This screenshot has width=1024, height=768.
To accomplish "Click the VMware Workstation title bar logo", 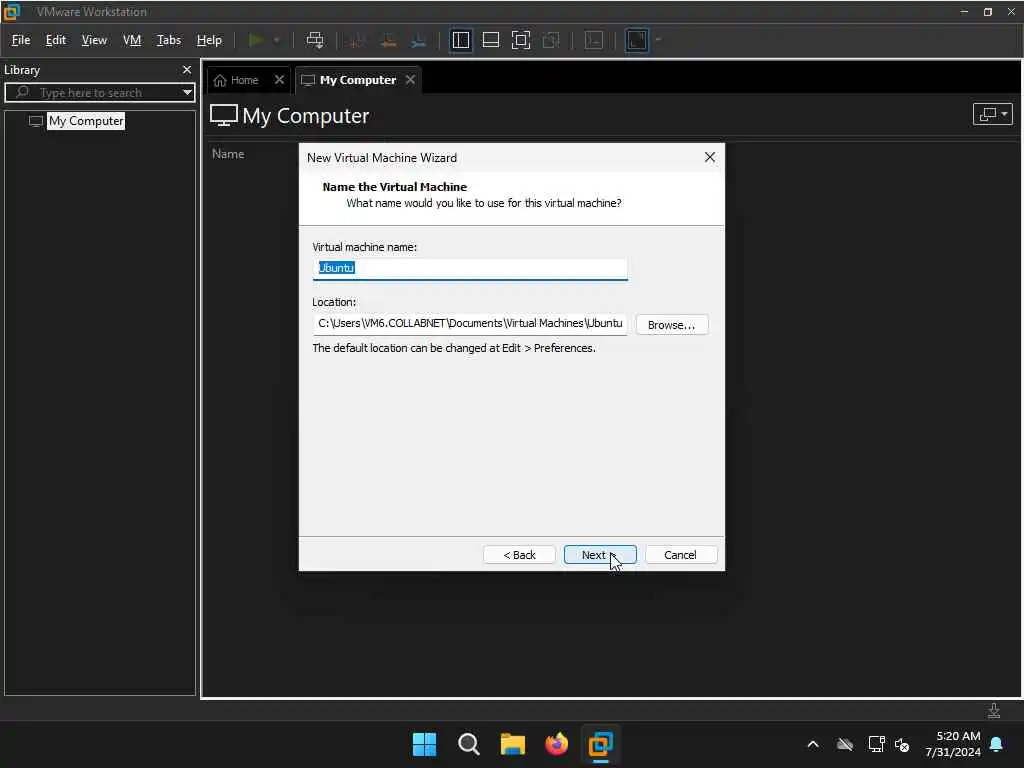I will [x=12, y=12].
